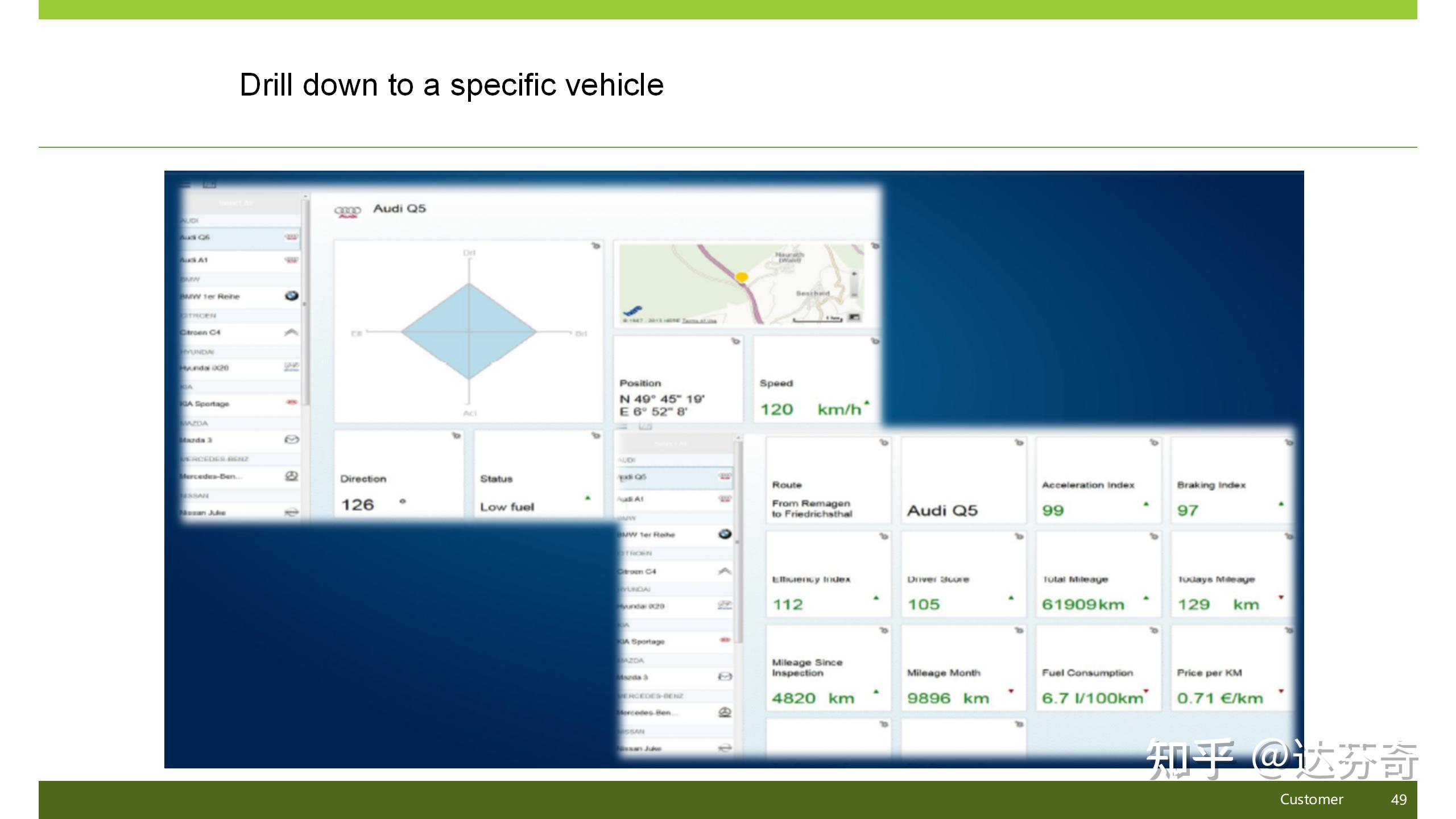Select KIA Sportage in the lower vehicle list
The width and height of the screenshot is (1456, 819).
(676, 642)
